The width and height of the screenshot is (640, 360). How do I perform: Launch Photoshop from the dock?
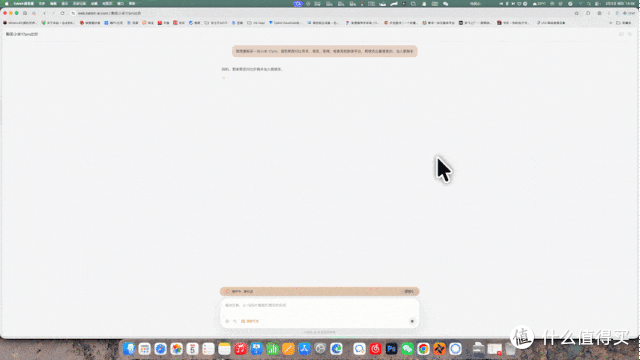[391, 349]
